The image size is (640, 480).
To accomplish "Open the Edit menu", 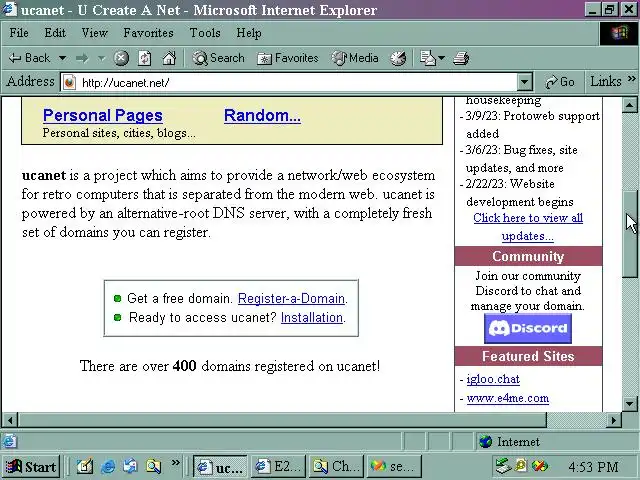I will coord(55,33).
